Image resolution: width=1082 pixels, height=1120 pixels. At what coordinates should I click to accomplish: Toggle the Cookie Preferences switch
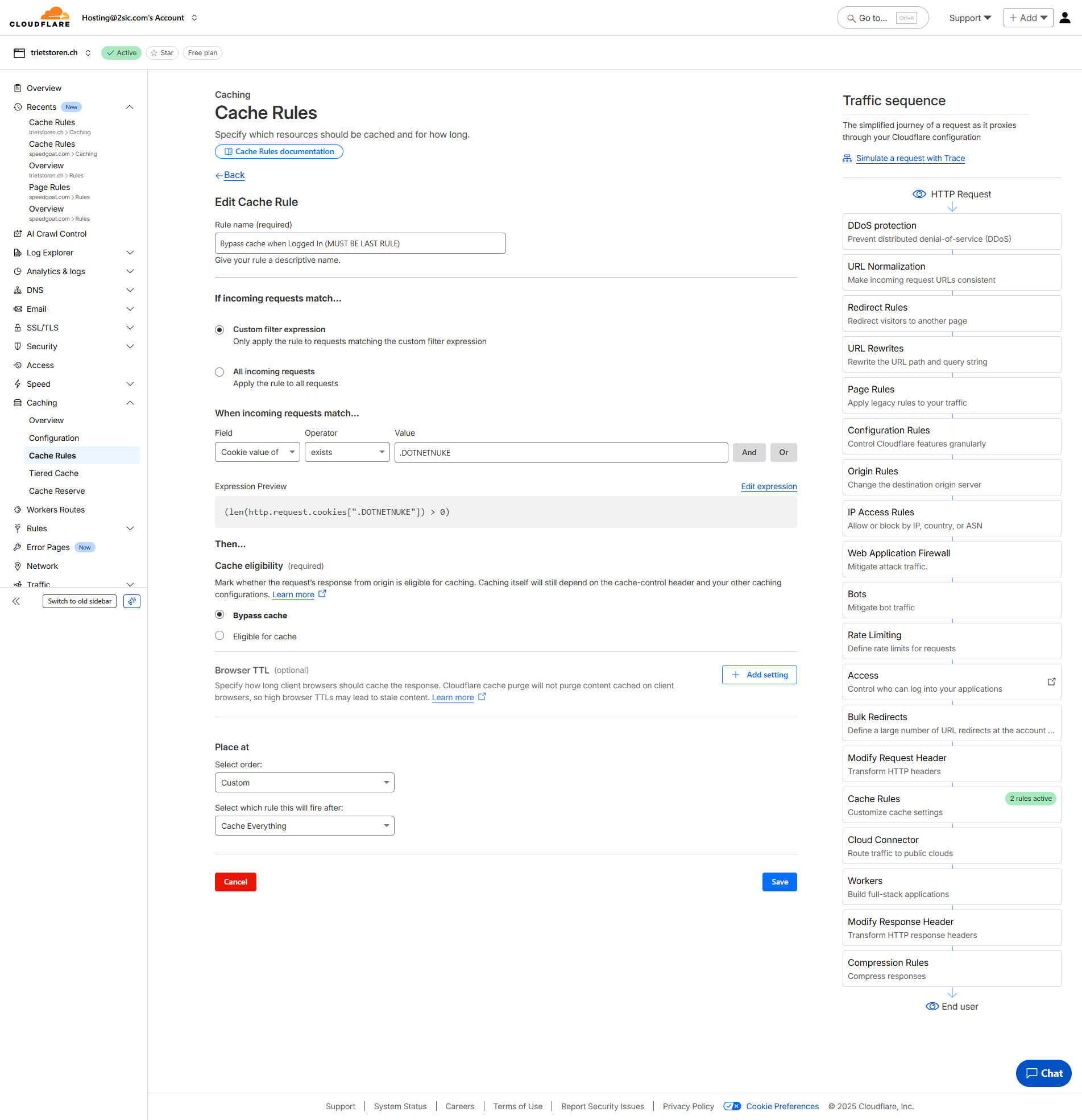[x=732, y=1106]
